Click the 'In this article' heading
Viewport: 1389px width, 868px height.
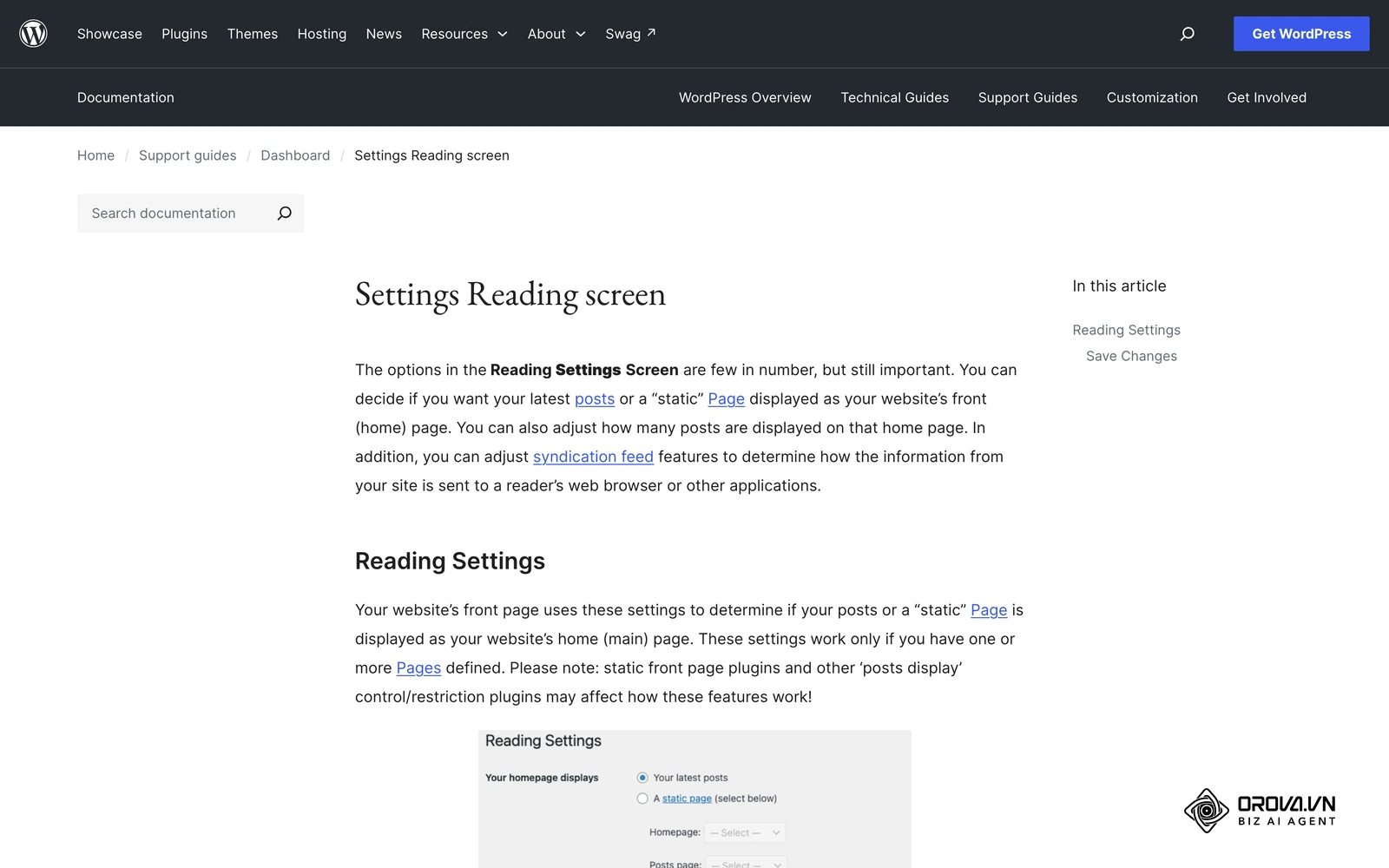point(1119,286)
